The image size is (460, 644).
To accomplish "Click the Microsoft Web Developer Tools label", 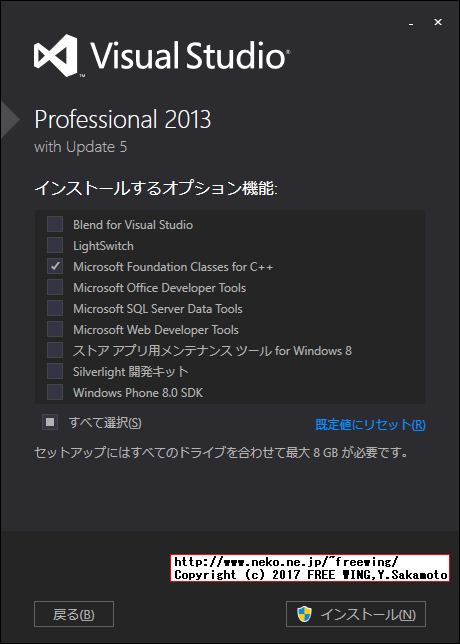I will (156, 330).
